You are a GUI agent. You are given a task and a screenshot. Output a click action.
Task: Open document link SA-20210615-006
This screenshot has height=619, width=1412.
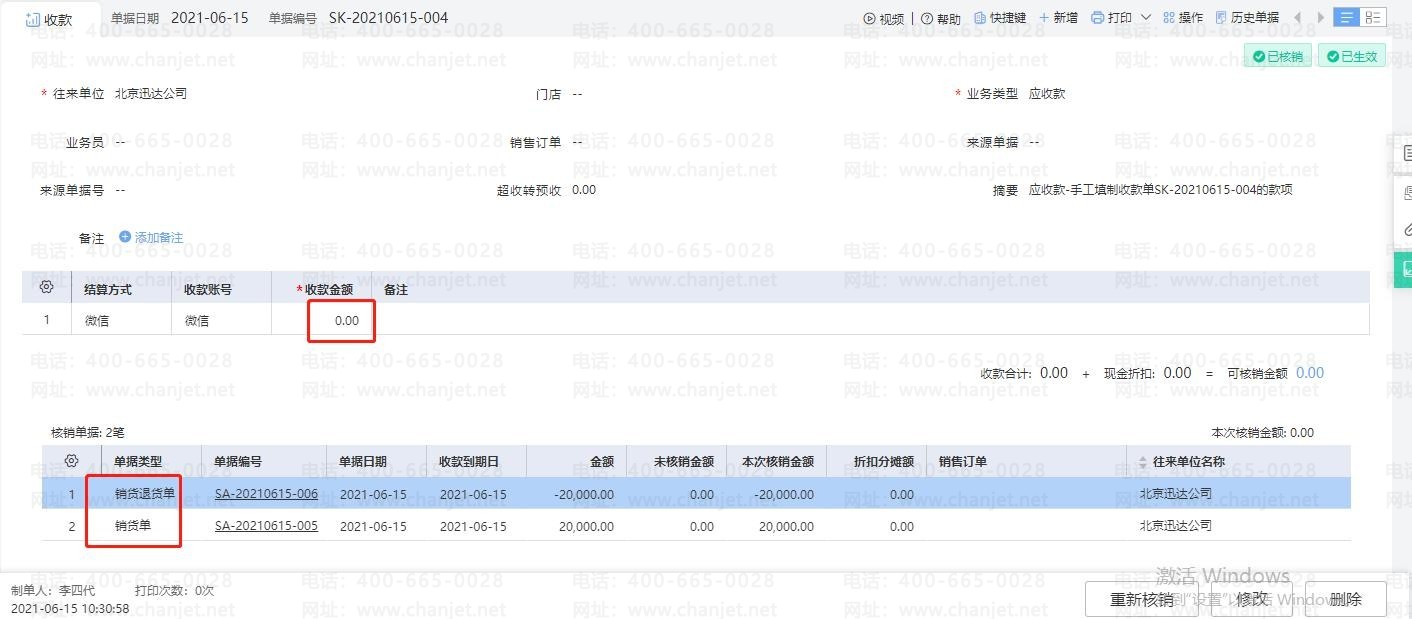pyautogui.click(x=266, y=494)
